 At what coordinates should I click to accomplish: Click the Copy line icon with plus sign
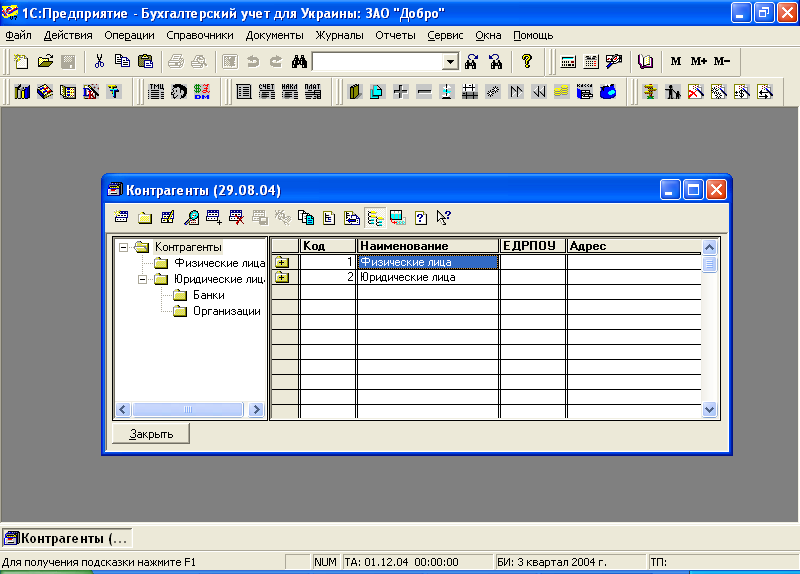click(x=214, y=218)
